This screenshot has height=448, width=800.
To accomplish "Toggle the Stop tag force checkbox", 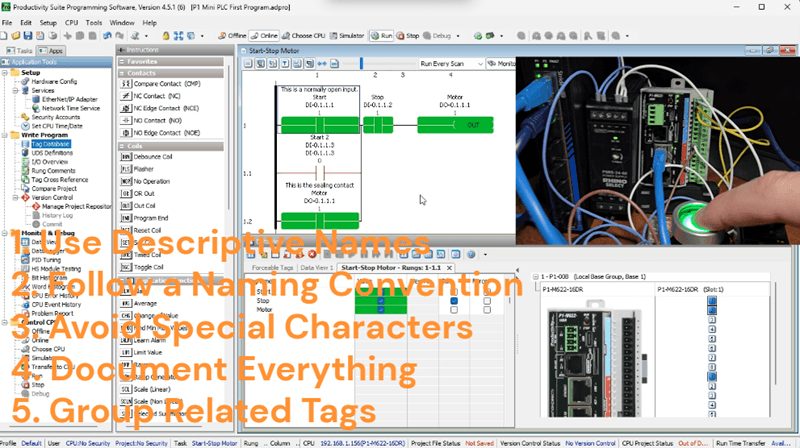I will pyautogui.click(x=454, y=301).
